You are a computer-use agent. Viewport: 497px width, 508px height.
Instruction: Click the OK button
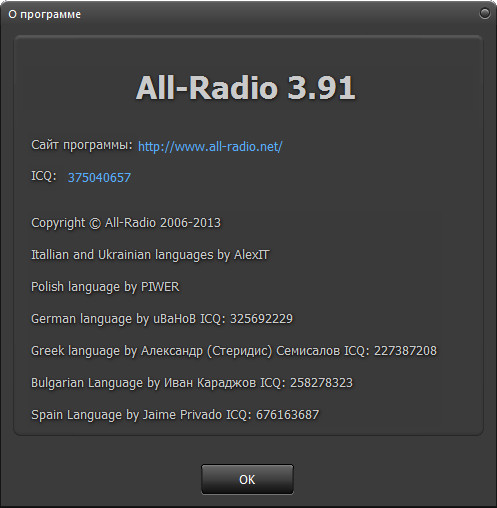click(247, 479)
